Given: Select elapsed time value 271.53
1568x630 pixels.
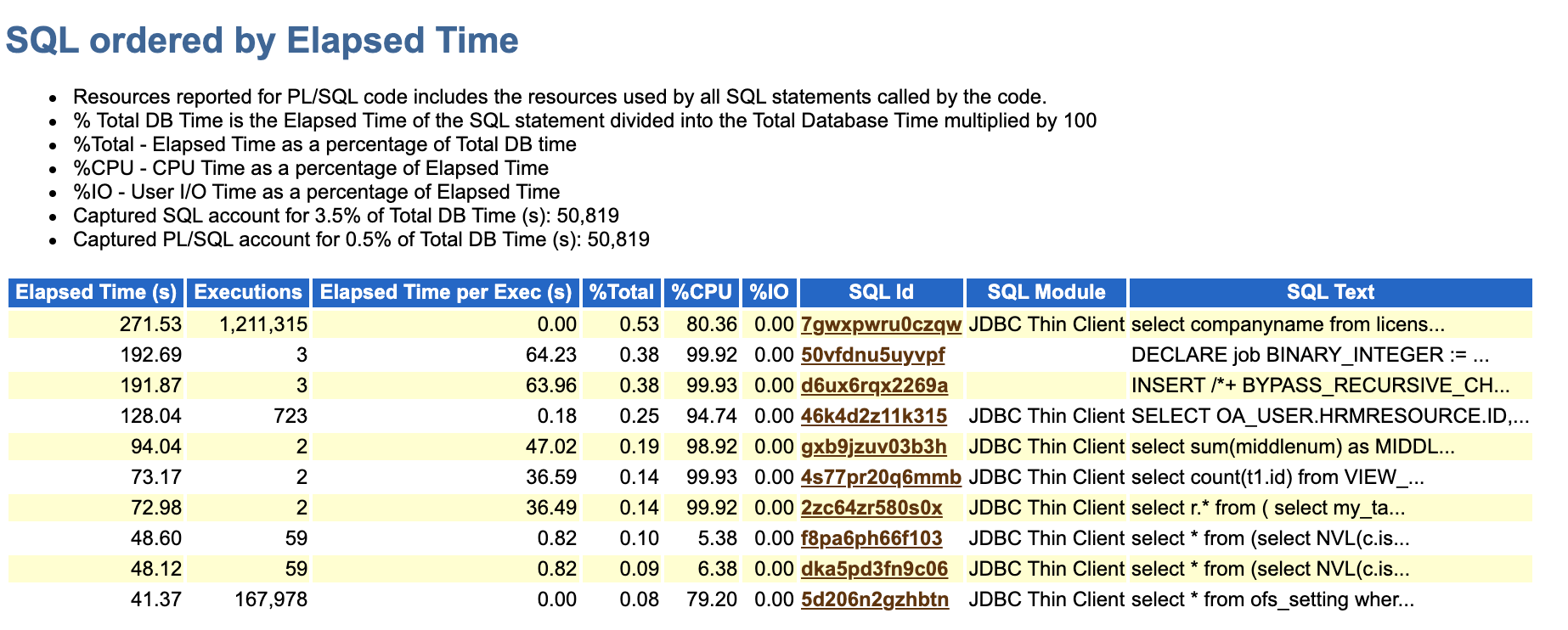Looking at the screenshot, I should pyautogui.click(x=151, y=324).
